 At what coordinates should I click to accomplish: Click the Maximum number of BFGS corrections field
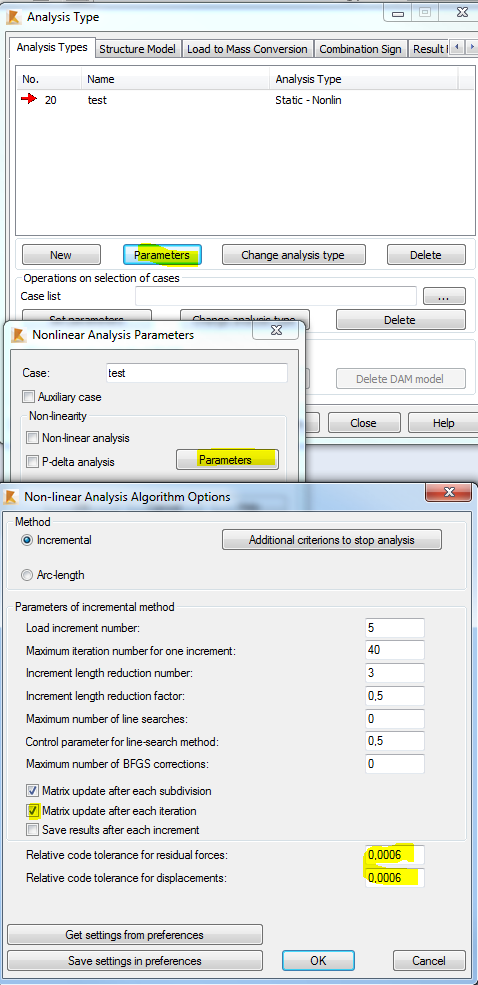pos(394,764)
